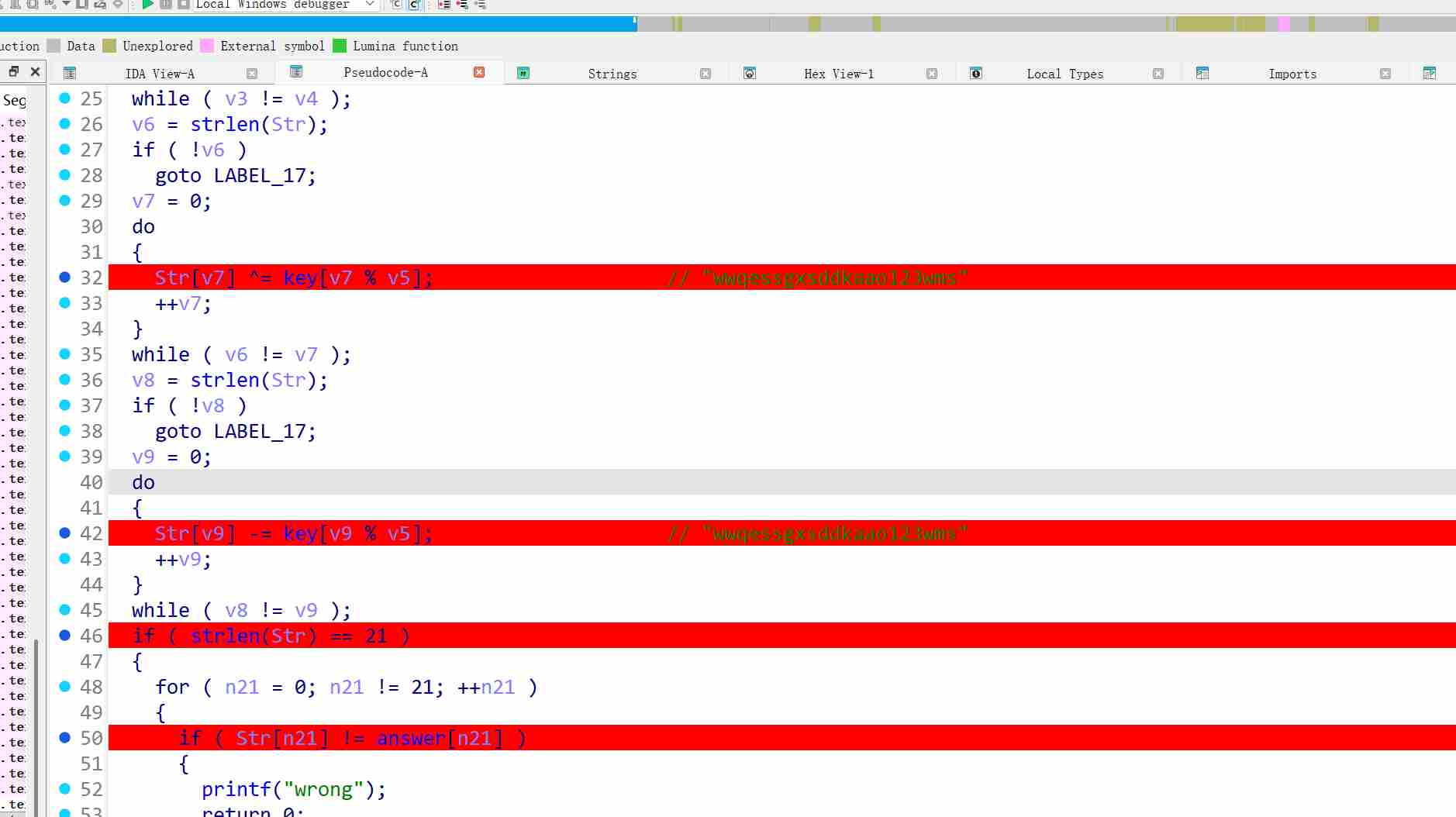Close the Pseudocode-A tab with red X
The width and height of the screenshot is (1456, 817).
click(479, 72)
